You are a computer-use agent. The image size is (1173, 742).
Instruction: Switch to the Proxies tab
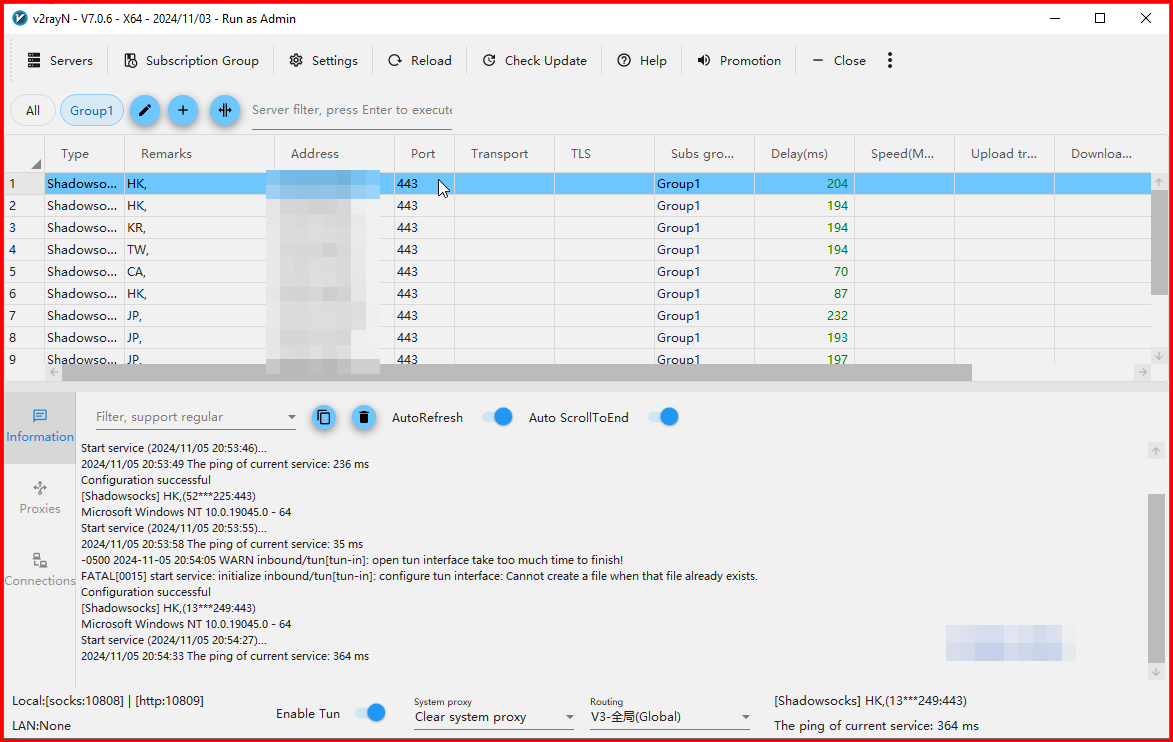coord(40,498)
